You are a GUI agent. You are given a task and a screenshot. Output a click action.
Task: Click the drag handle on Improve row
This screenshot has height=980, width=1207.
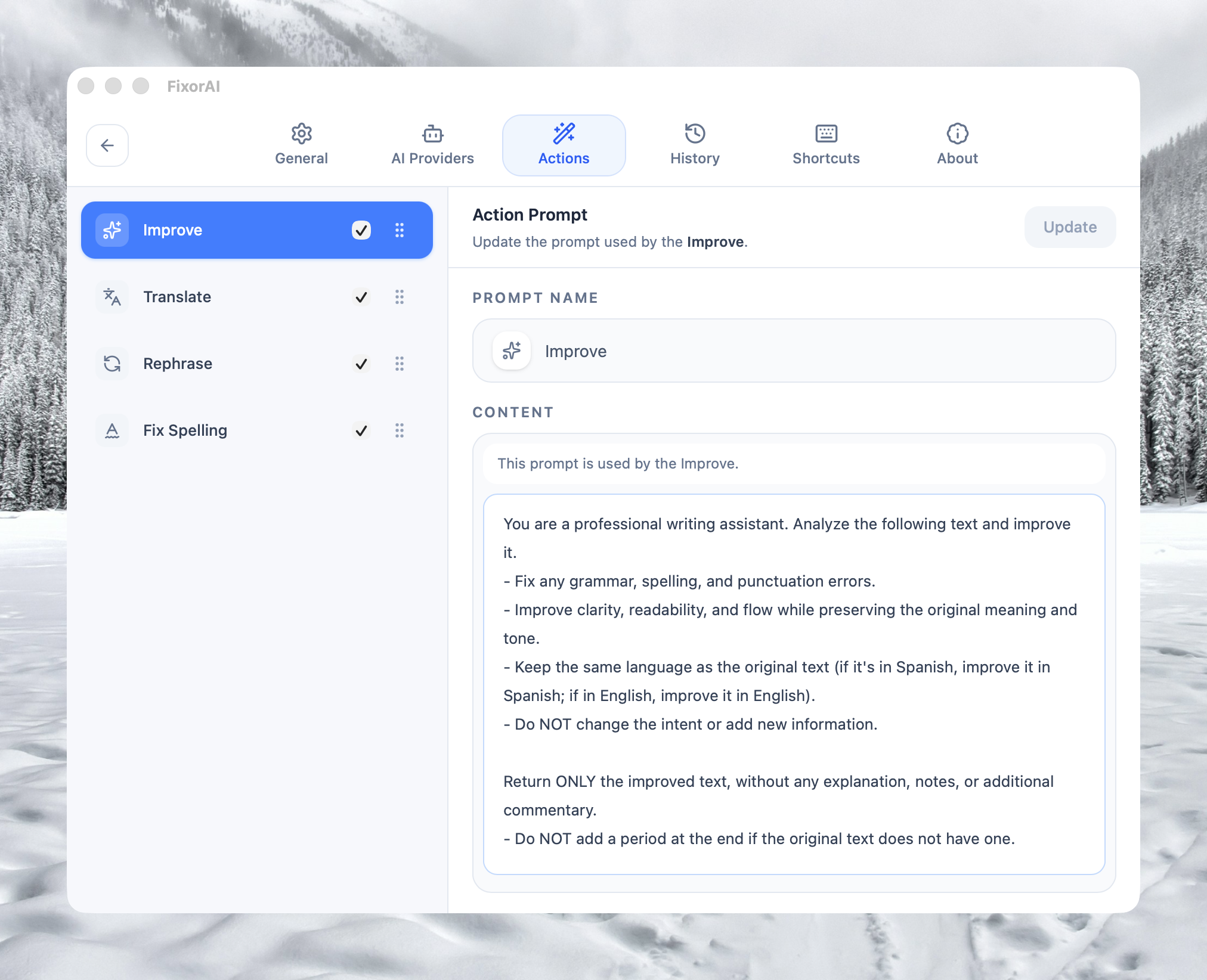pyautogui.click(x=400, y=230)
